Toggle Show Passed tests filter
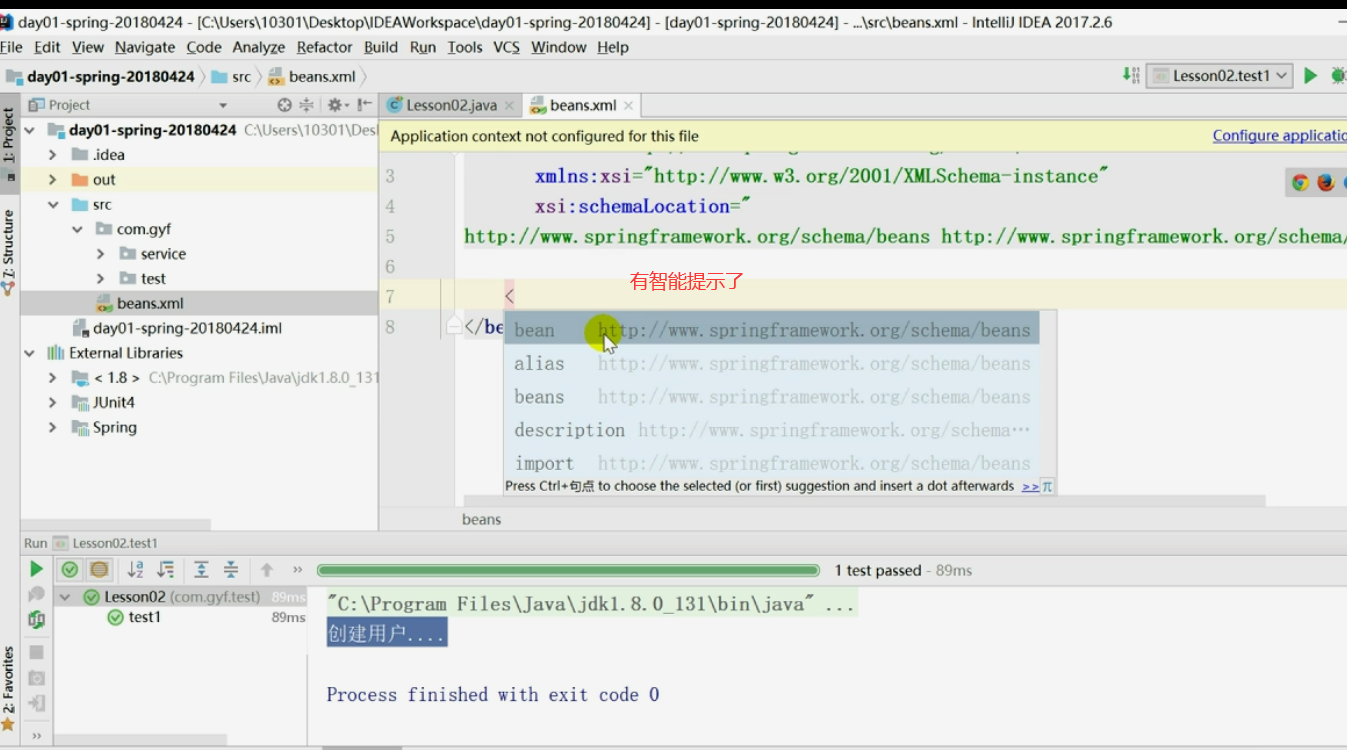This screenshot has height=750, width=1347. (x=70, y=570)
